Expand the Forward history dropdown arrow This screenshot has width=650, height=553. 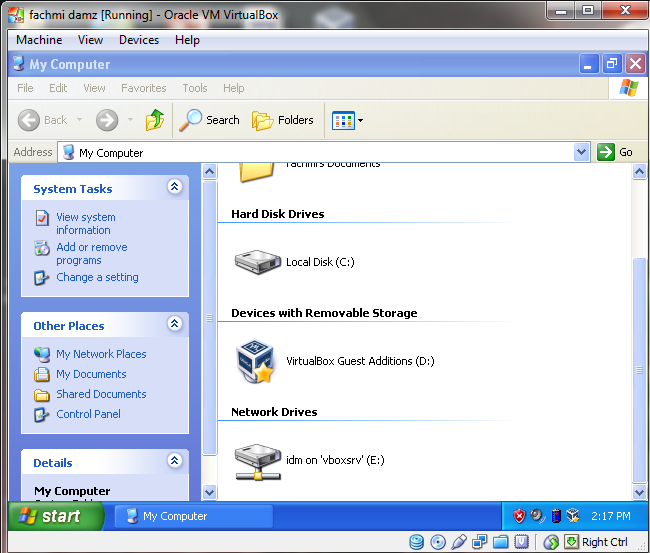130,120
